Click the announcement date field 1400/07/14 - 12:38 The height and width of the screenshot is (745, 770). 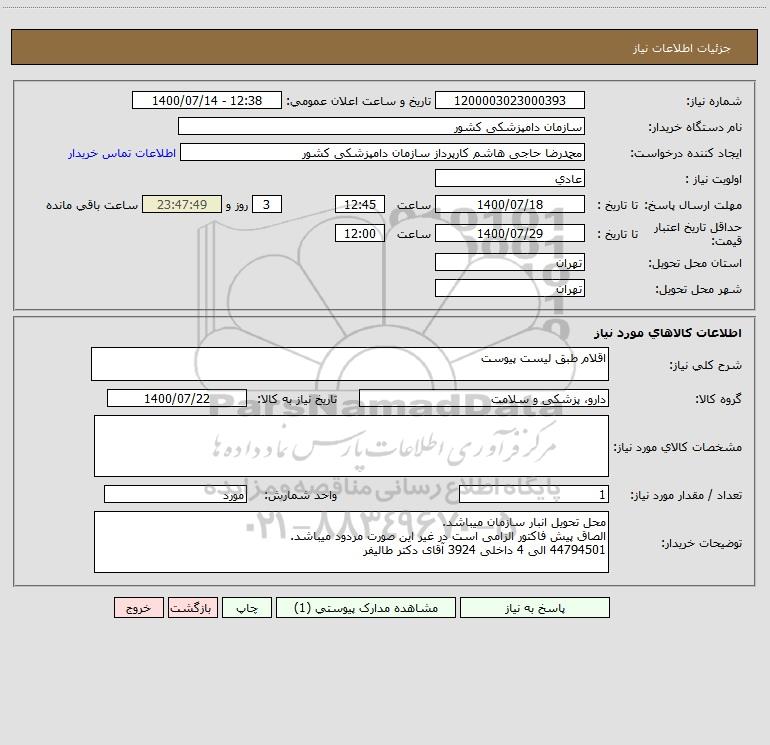click(207, 100)
